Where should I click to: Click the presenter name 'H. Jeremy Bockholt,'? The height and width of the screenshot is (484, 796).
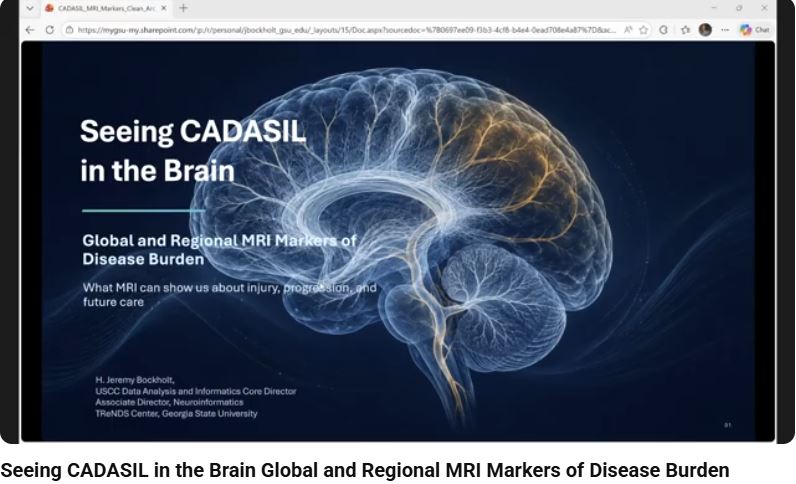click(x=135, y=380)
